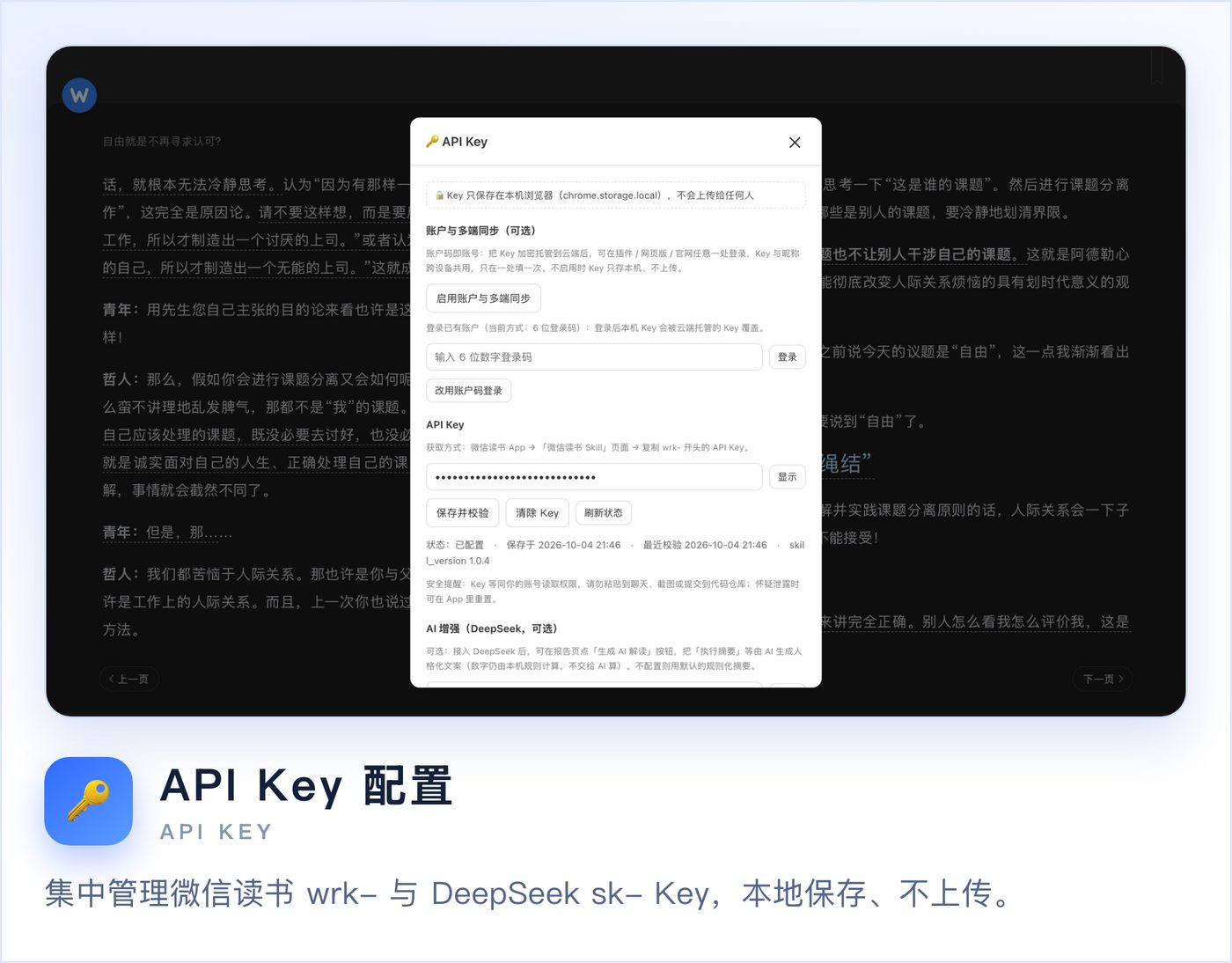Click the 登录 button
The image size is (1232, 963).
click(788, 357)
